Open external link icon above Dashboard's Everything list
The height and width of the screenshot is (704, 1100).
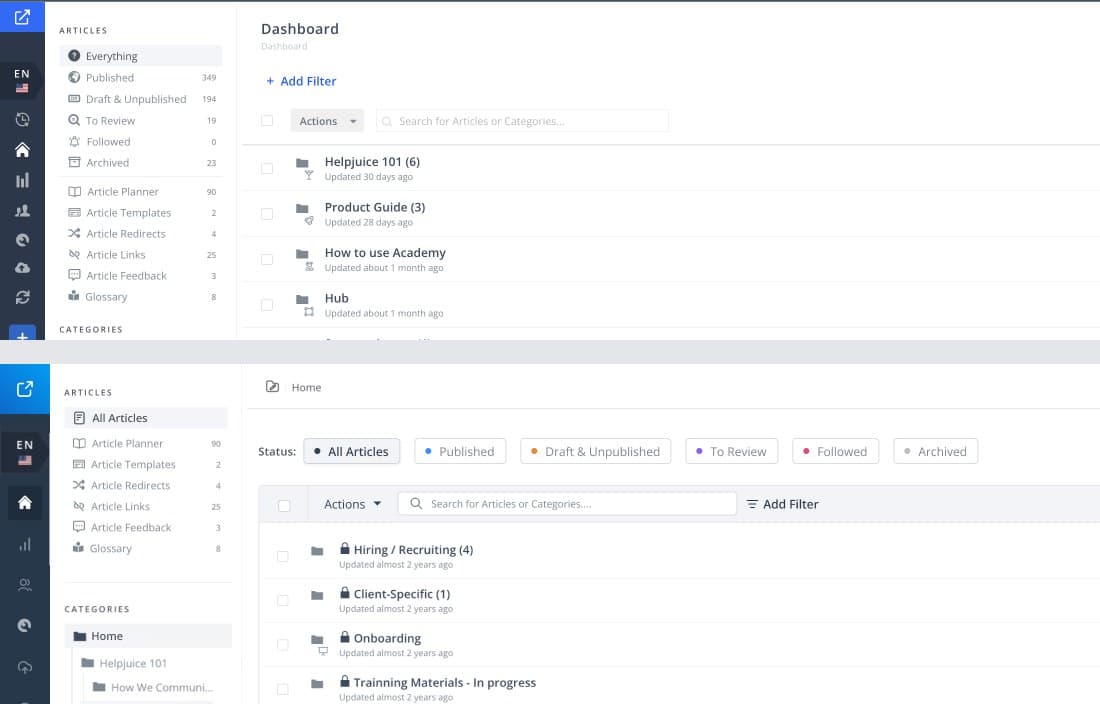pos(22,17)
